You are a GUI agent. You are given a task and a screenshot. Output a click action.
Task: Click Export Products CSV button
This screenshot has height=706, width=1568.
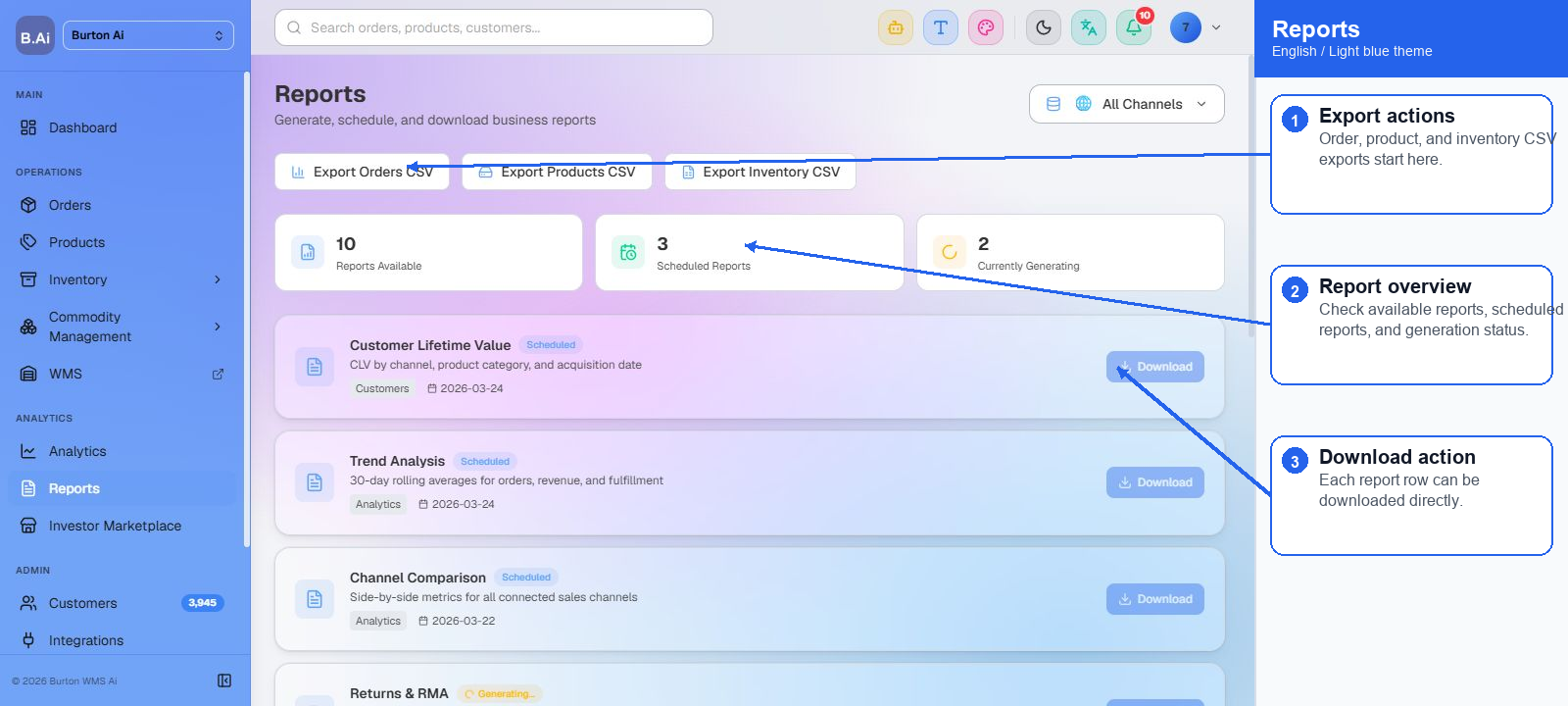tap(557, 172)
